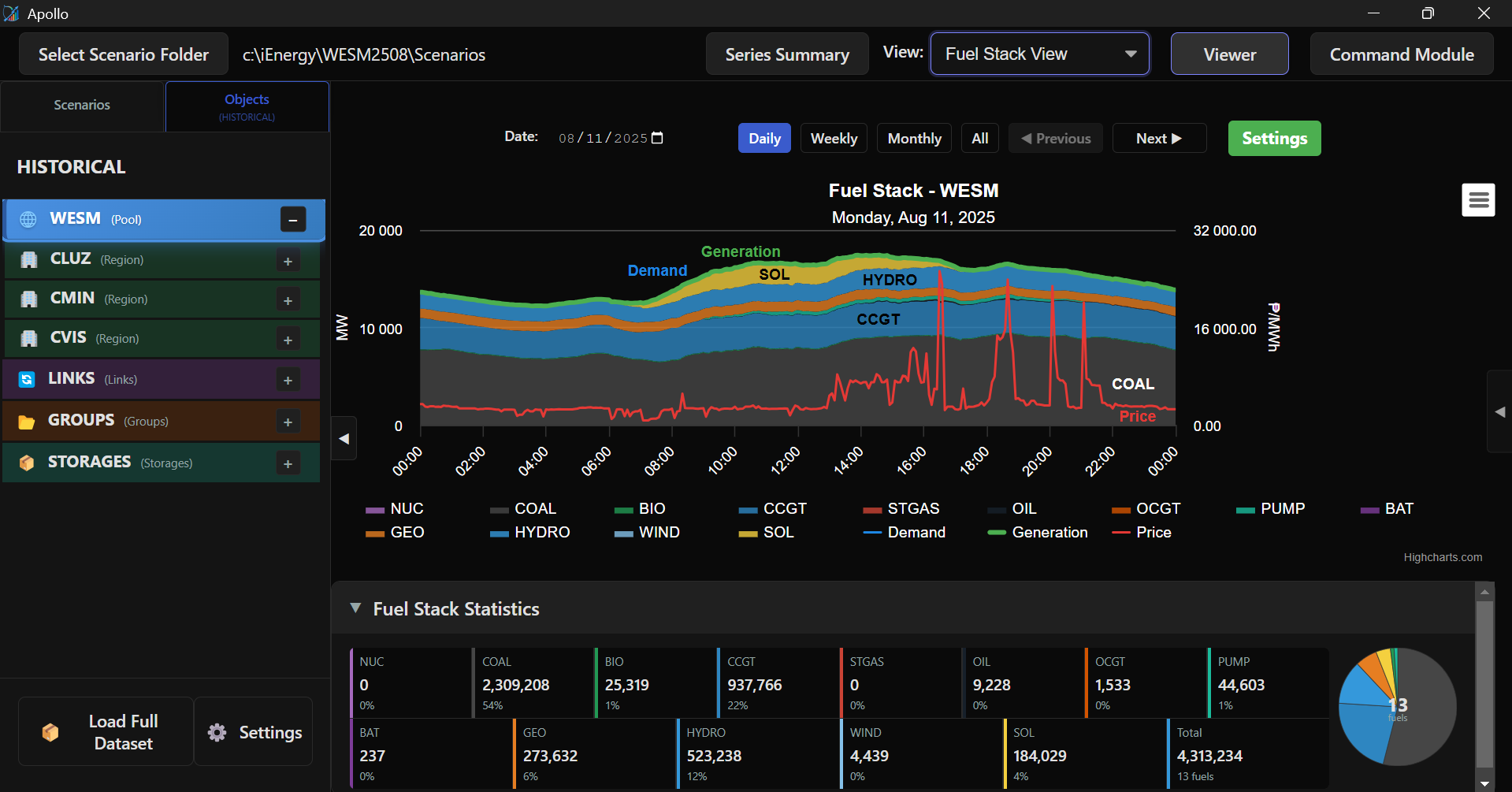
Task: Open right side panel arrow handle
Action: click(1499, 411)
